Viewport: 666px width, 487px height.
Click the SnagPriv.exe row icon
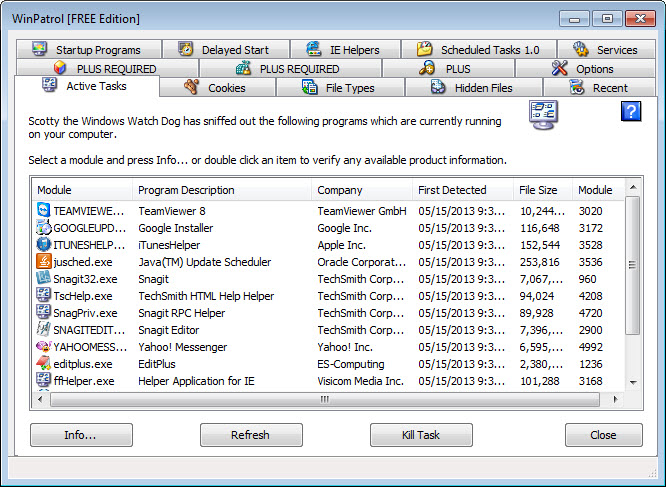[x=43, y=312]
